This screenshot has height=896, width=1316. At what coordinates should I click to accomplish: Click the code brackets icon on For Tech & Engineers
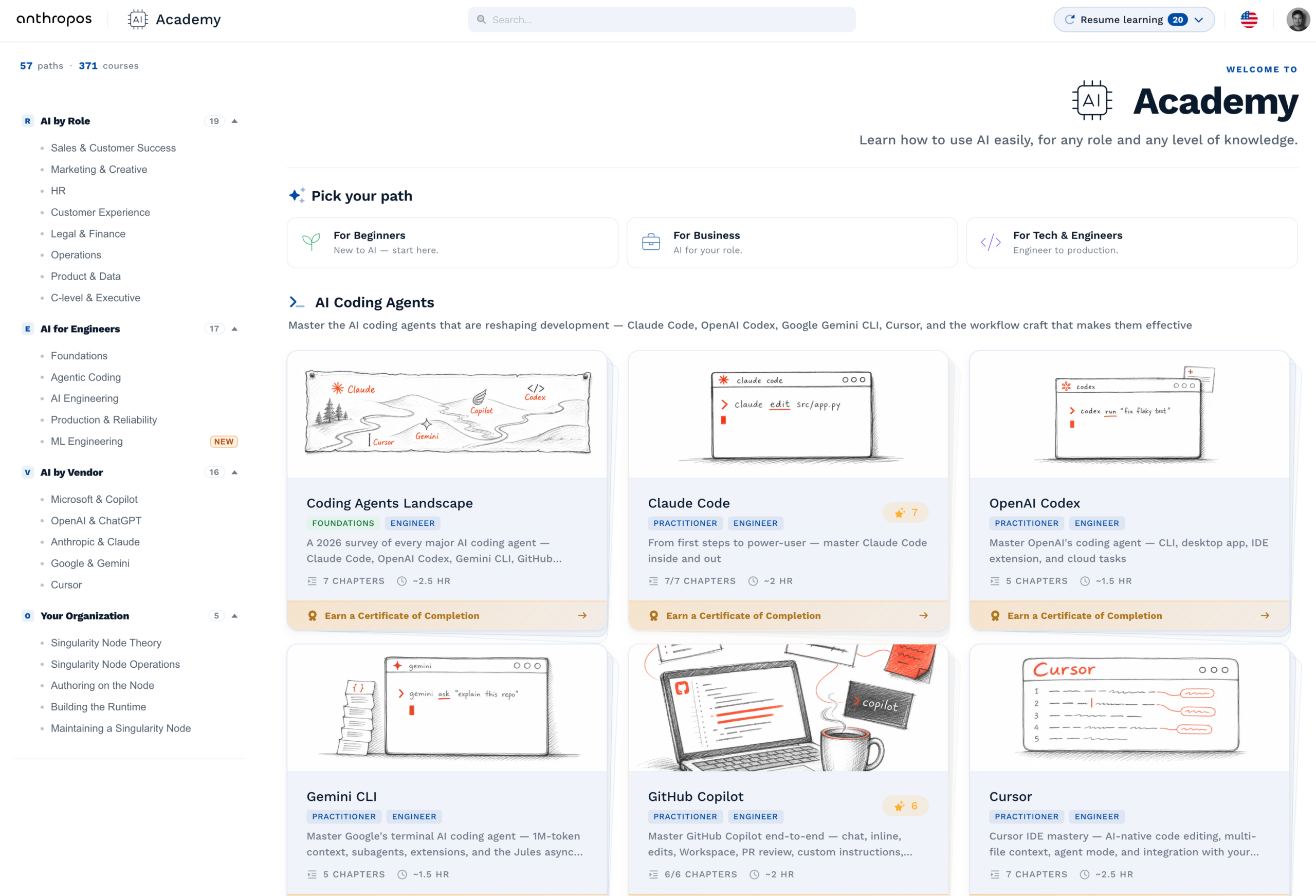991,243
